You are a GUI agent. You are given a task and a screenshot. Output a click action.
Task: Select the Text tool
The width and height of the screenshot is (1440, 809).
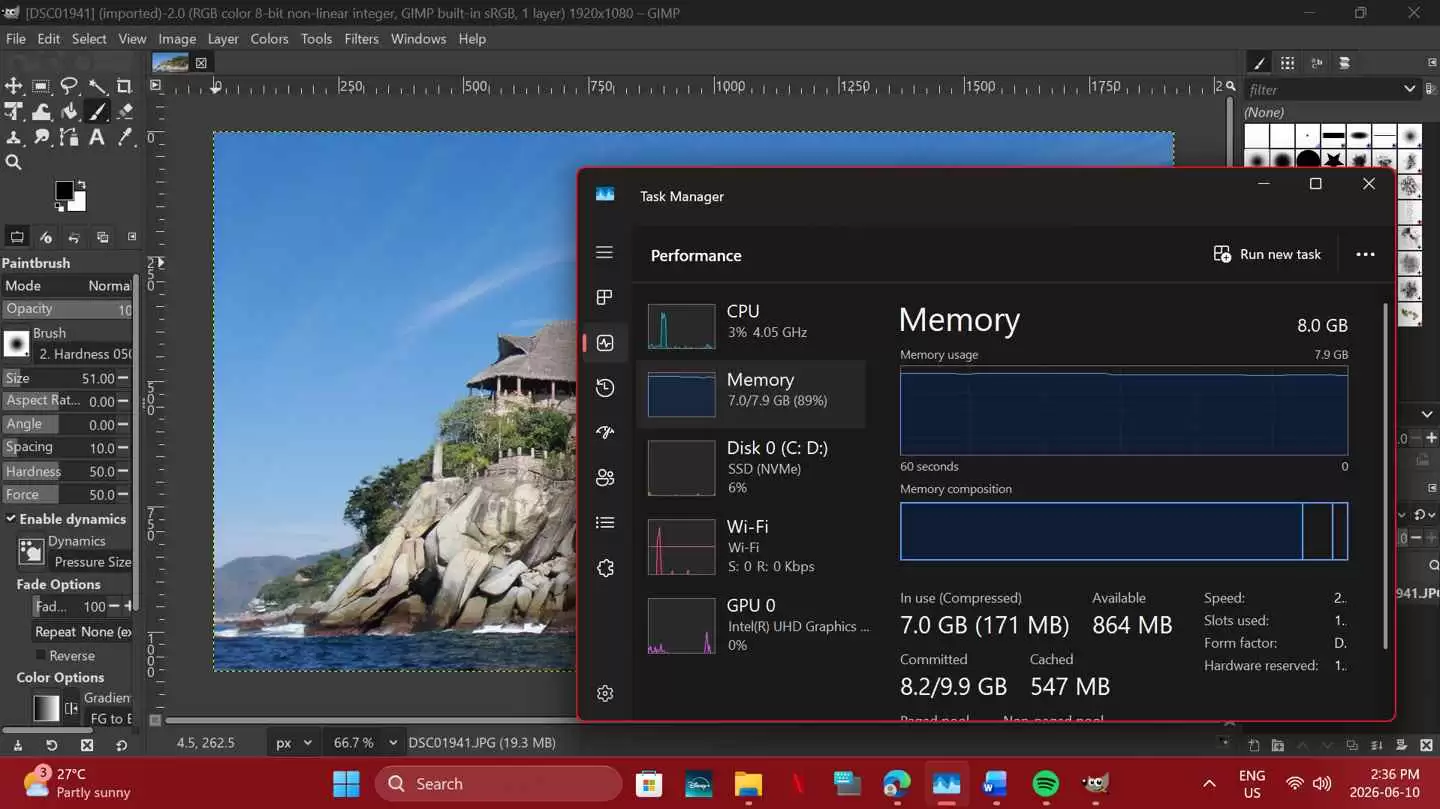(x=97, y=137)
